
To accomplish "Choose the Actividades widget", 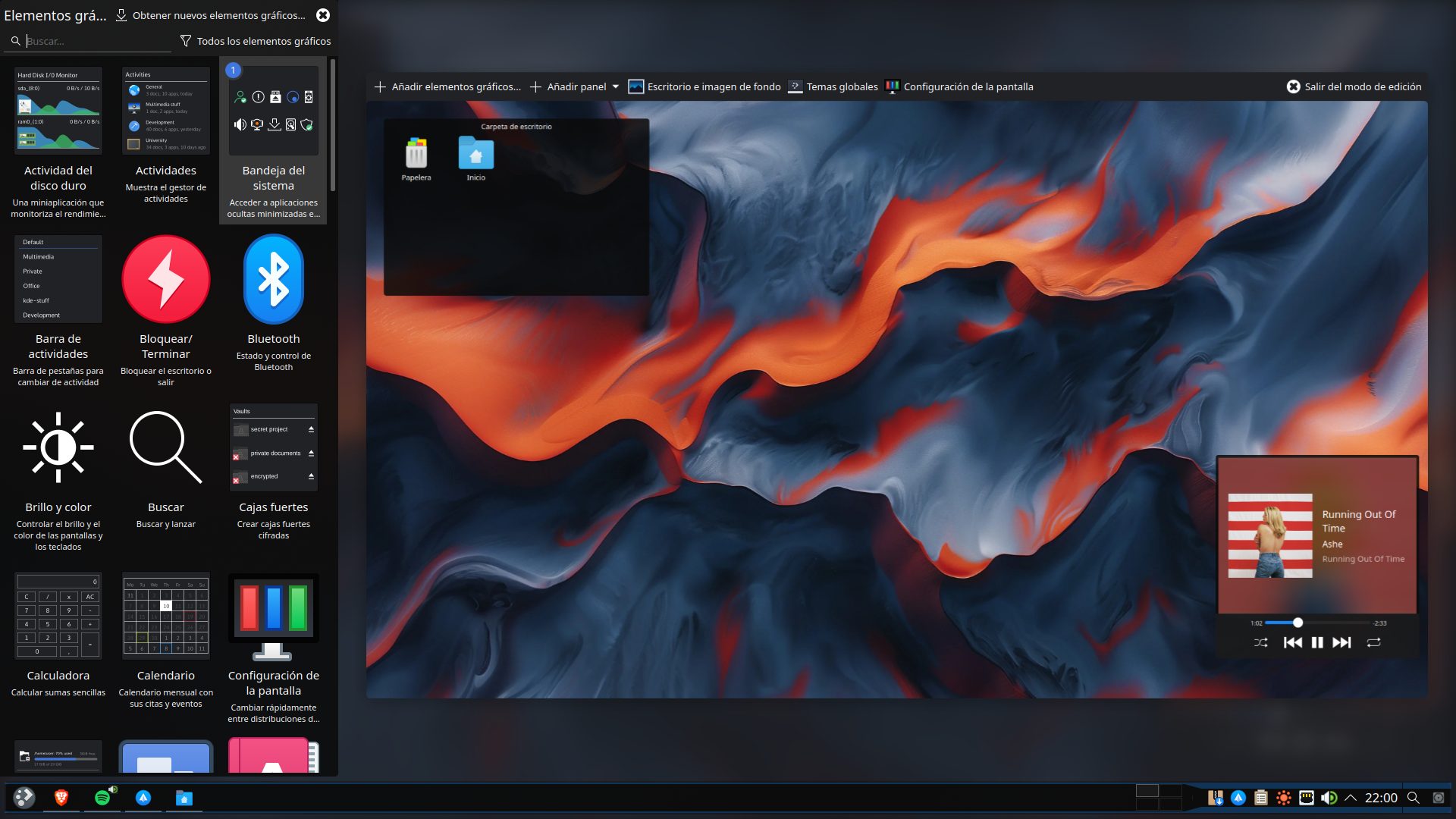I will [x=166, y=142].
